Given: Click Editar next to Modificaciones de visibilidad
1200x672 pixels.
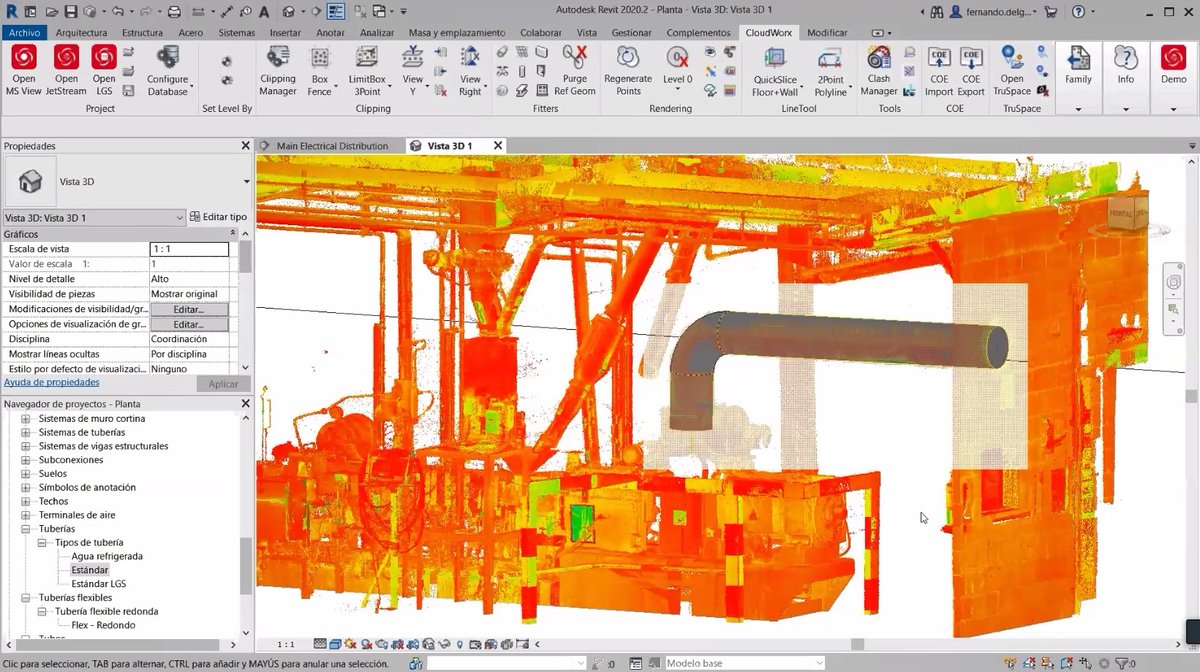Looking at the screenshot, I should tap(189, 309).
